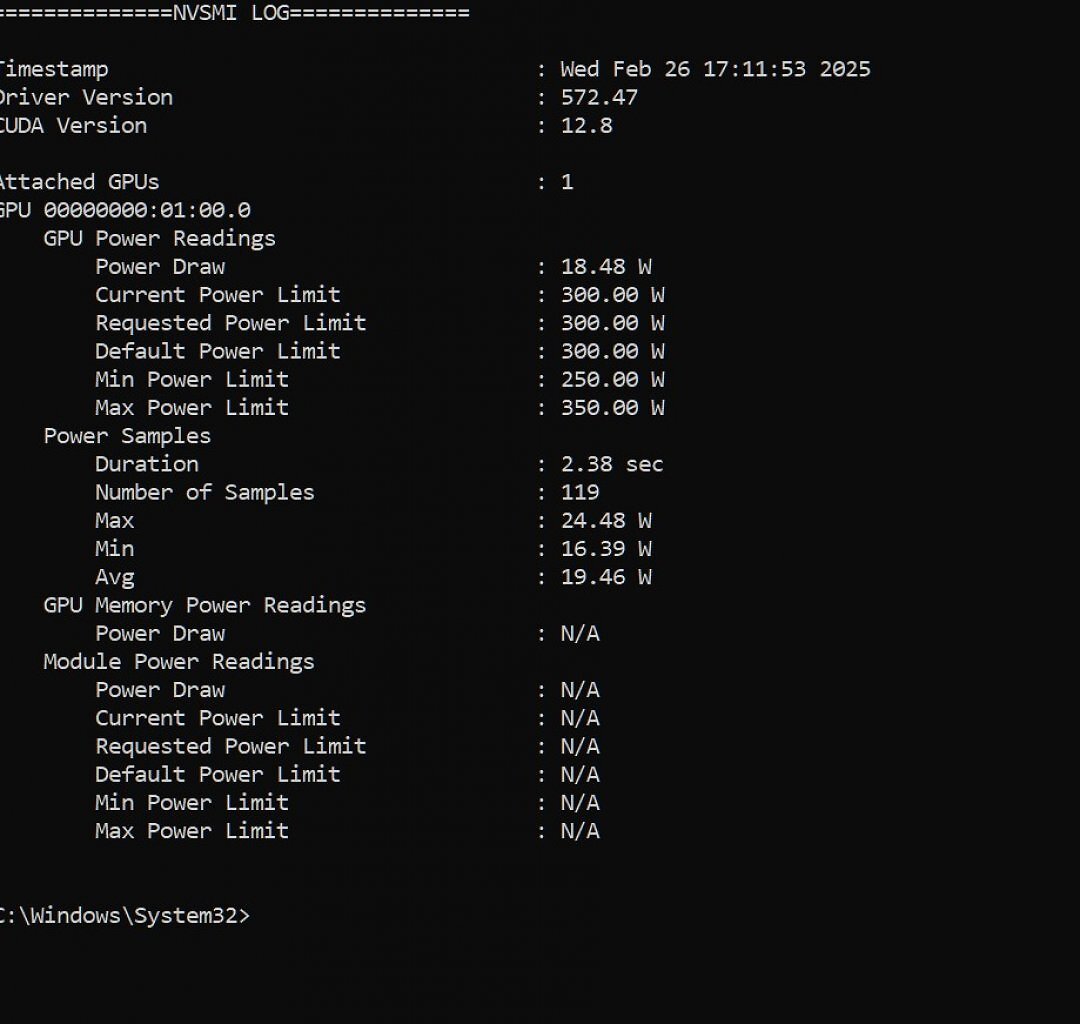The width and height of the screenshot is (1080, 1024).
Task: Click the C:\Windows\System32 command prompt
Action: pos(125,915)
